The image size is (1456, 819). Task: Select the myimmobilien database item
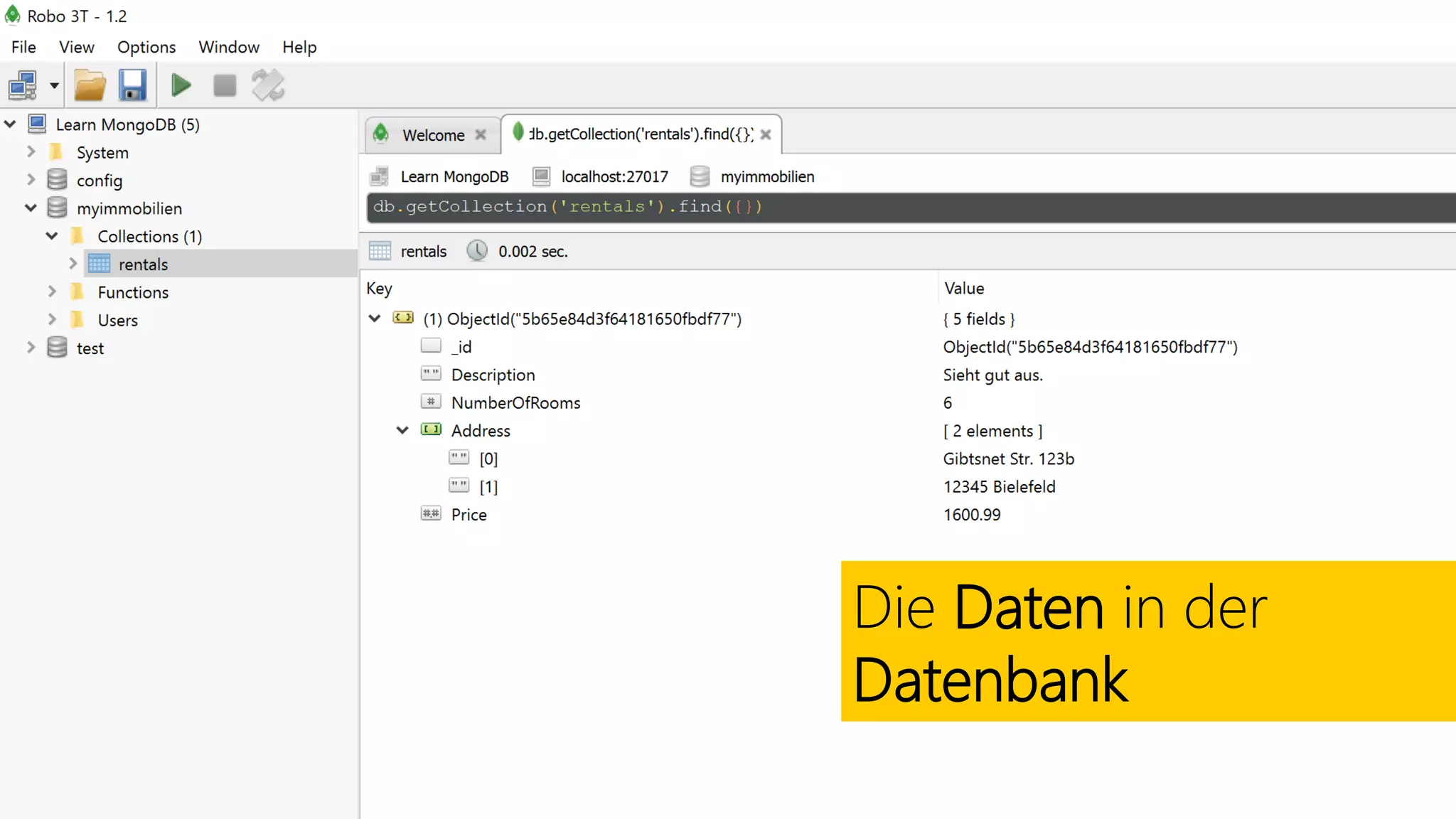129,208
